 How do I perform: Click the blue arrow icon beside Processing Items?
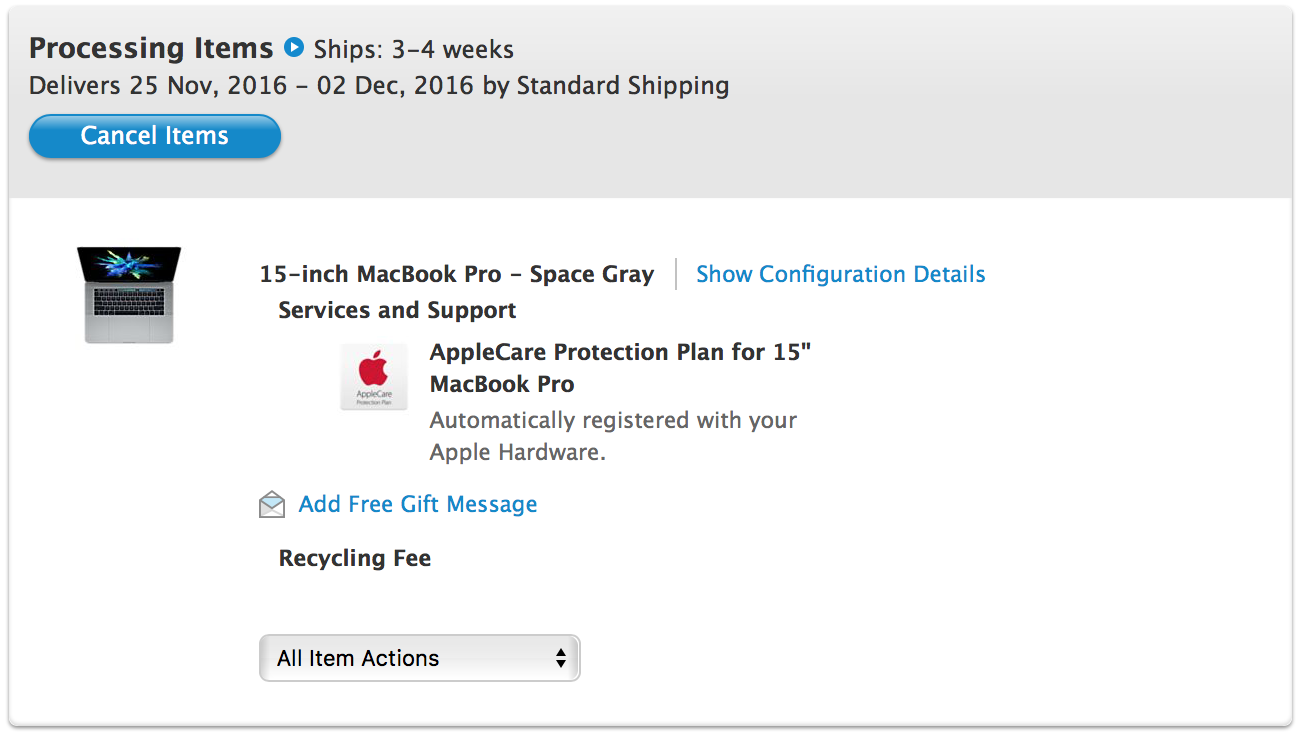click(293, 47)
